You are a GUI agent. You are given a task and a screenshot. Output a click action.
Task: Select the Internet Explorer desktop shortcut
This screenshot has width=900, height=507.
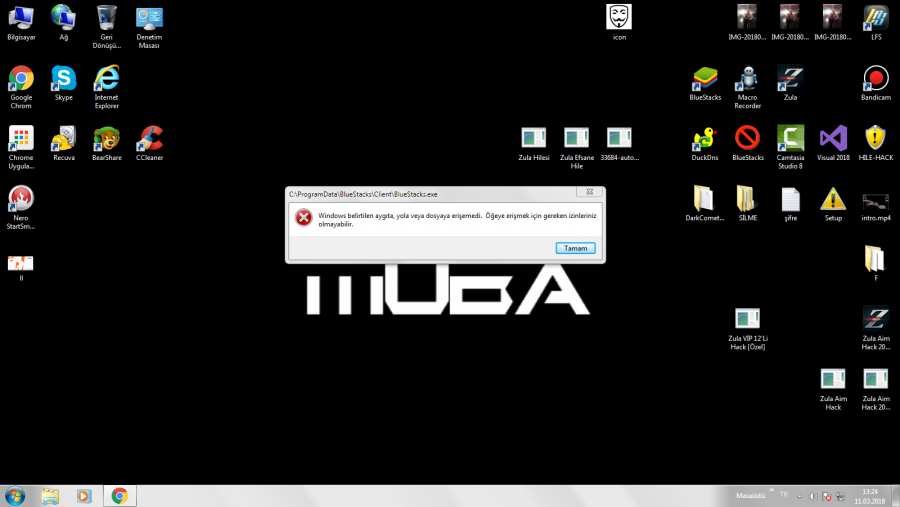pyautogui.click(x=107, y=87)
